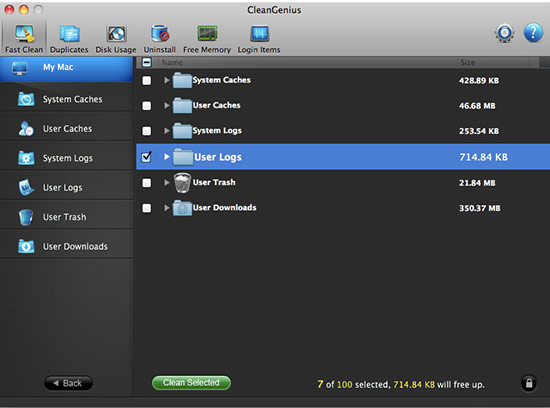
Task: Select My Mac label in the sidebar
Action: tap(58, 67)
